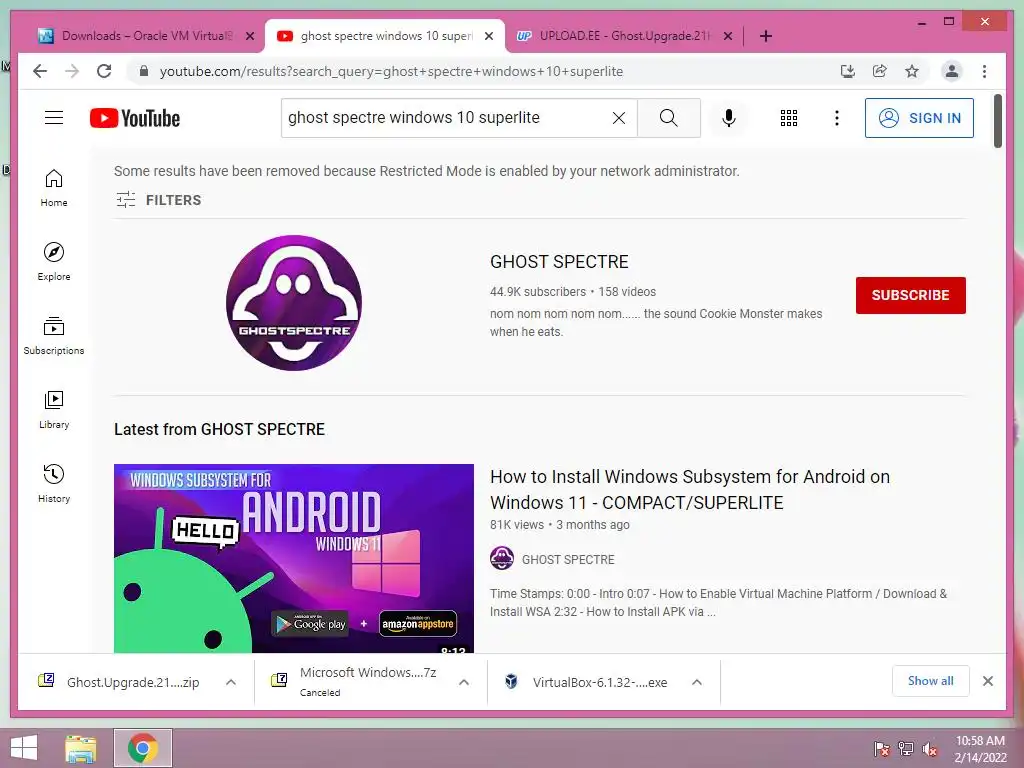Open GHOST SPECTRE uploader link under video
The image size is (1024, 768).
tap(568, 560)
